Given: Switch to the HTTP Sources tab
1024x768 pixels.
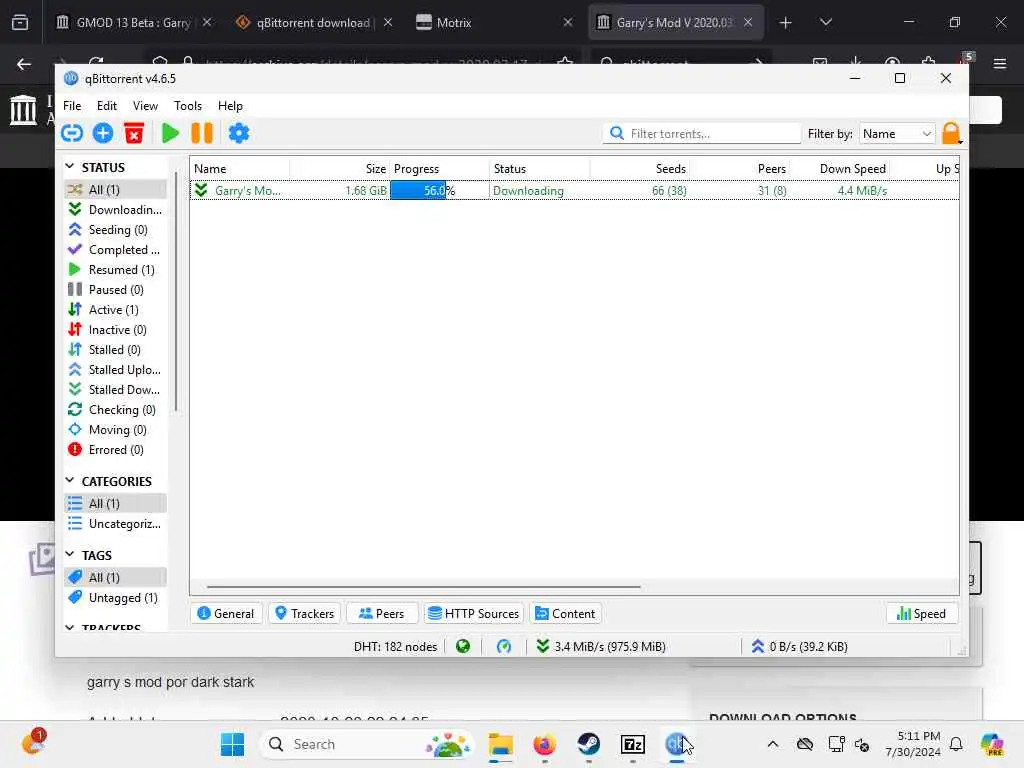Looking at the screenshot, I should (473, 614).
